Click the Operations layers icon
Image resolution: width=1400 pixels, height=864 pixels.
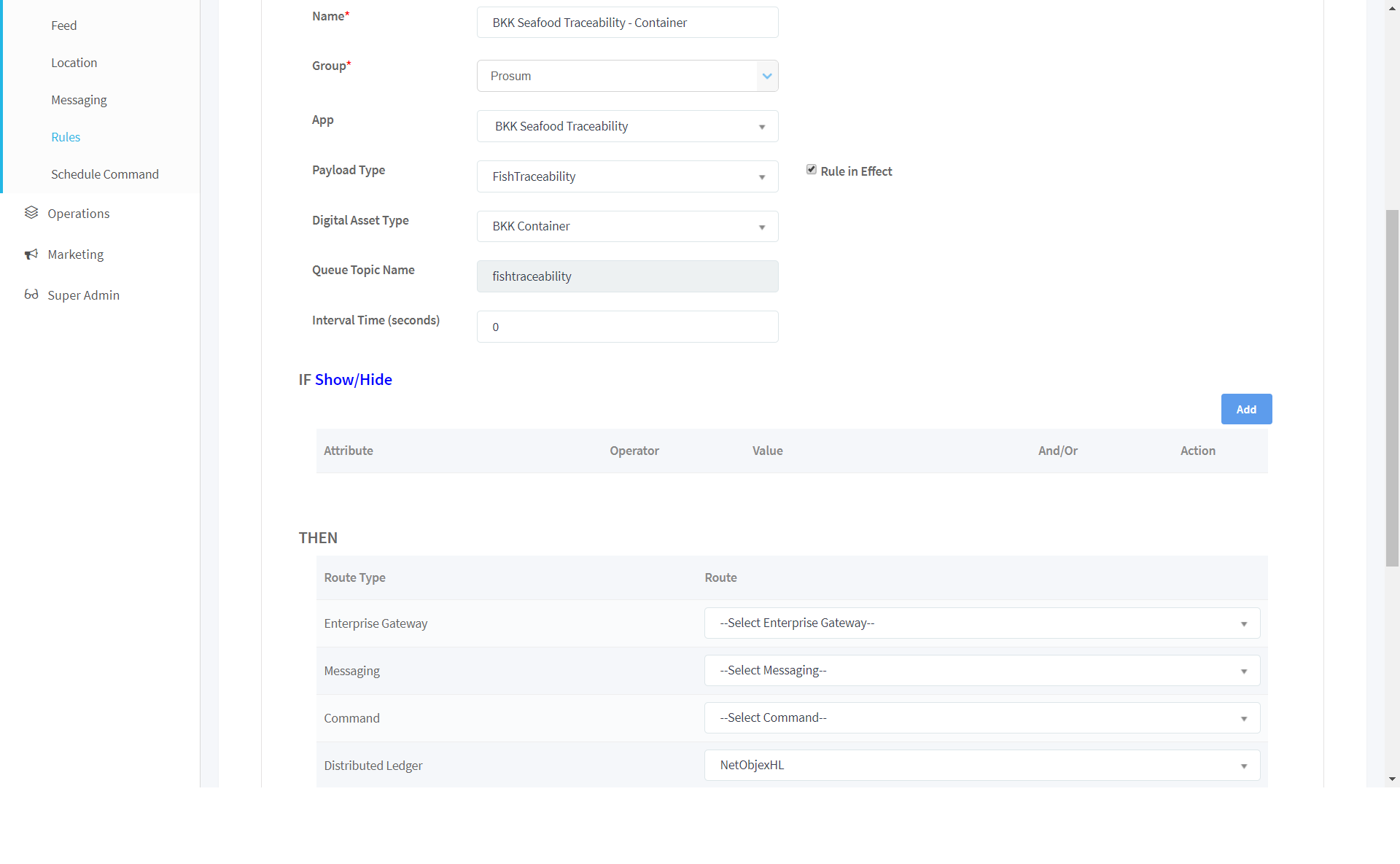31,213
